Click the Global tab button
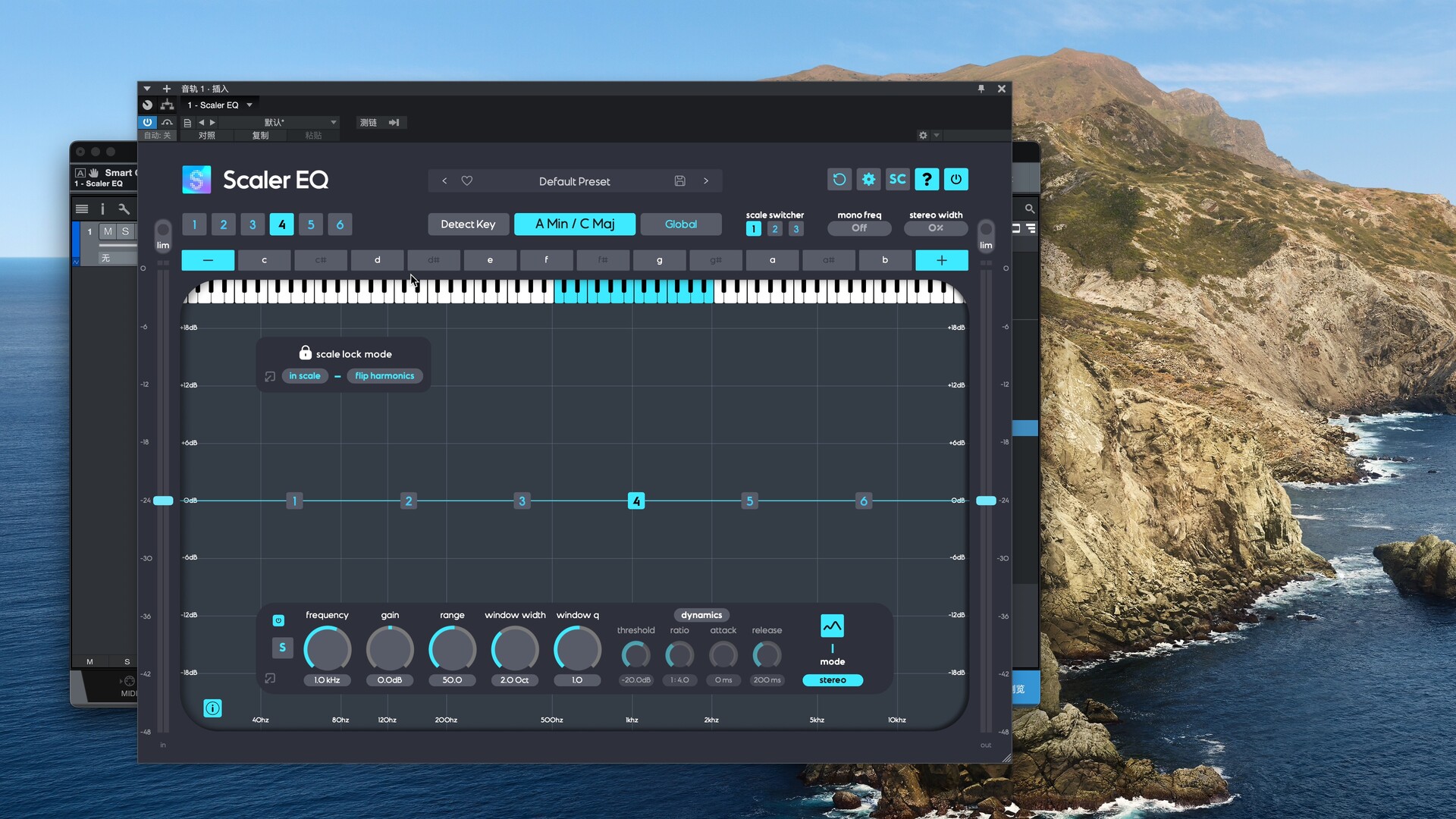The image size is (1456, 819). click(681, 224)
